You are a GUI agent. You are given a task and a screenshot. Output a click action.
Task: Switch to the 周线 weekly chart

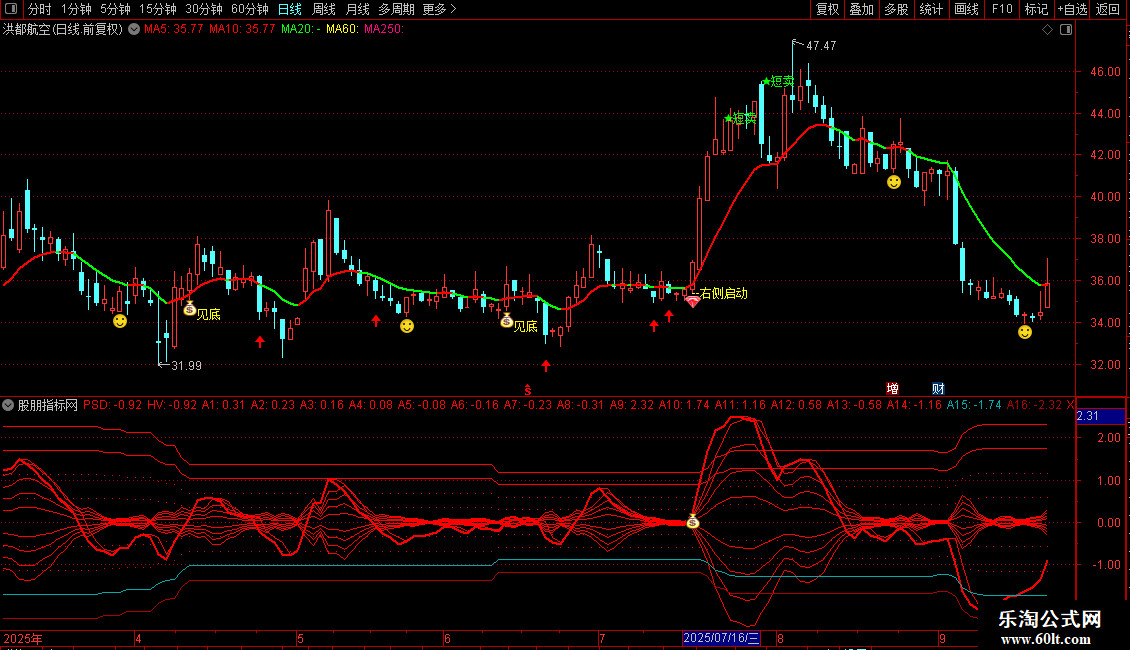[324, 9]
